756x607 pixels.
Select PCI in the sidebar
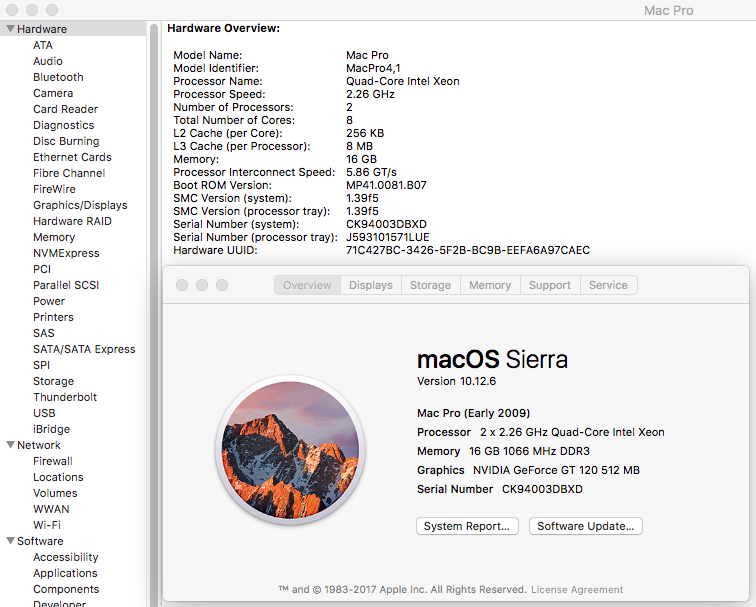42,269
